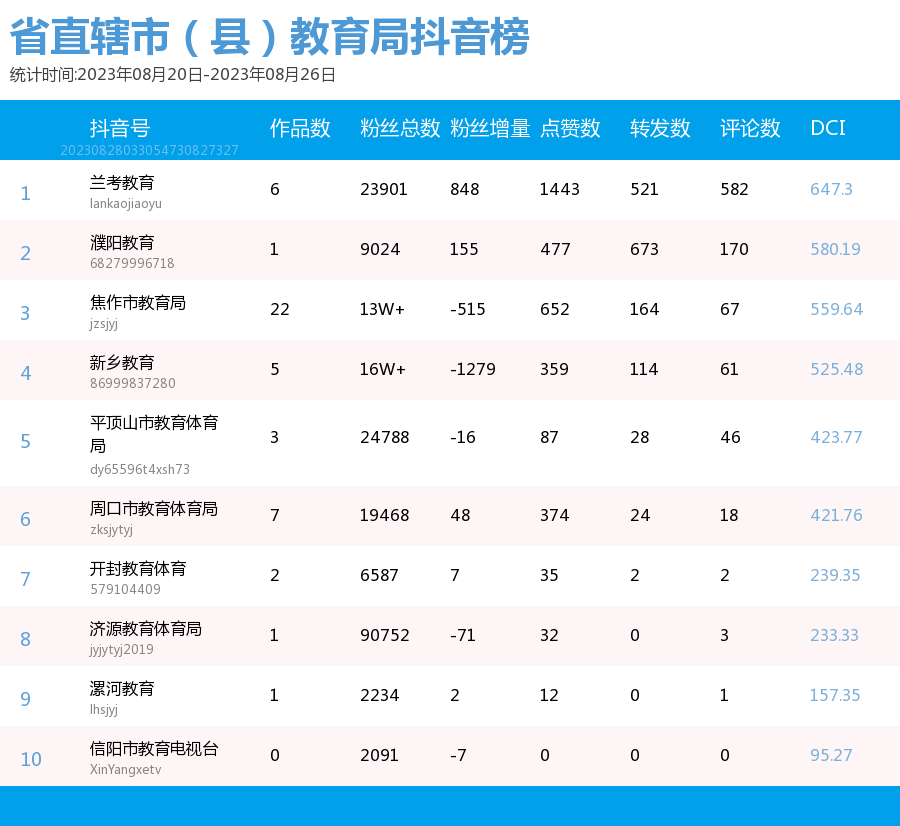This screenshot has height=826, width=900.
Task: Select the Douyin ID 86999837280
Action: (133, 383)
